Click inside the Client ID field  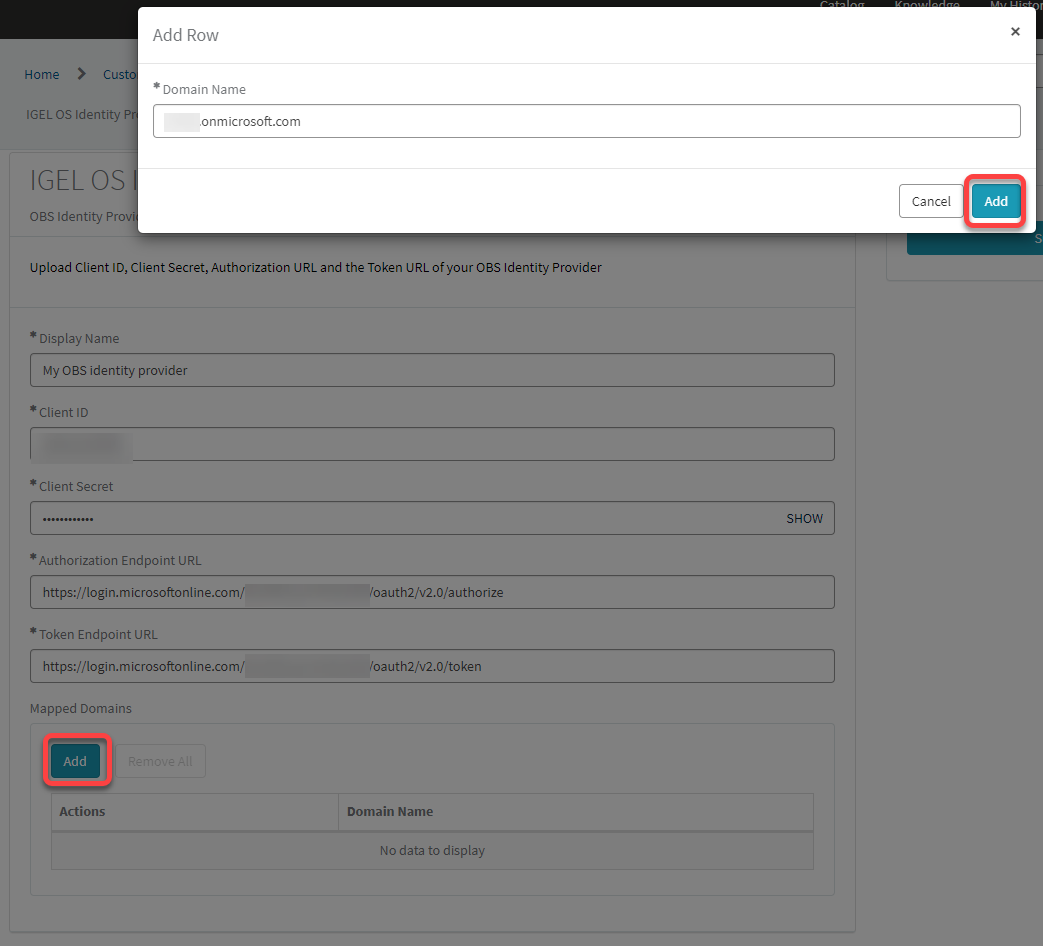(x=432, y=444)
